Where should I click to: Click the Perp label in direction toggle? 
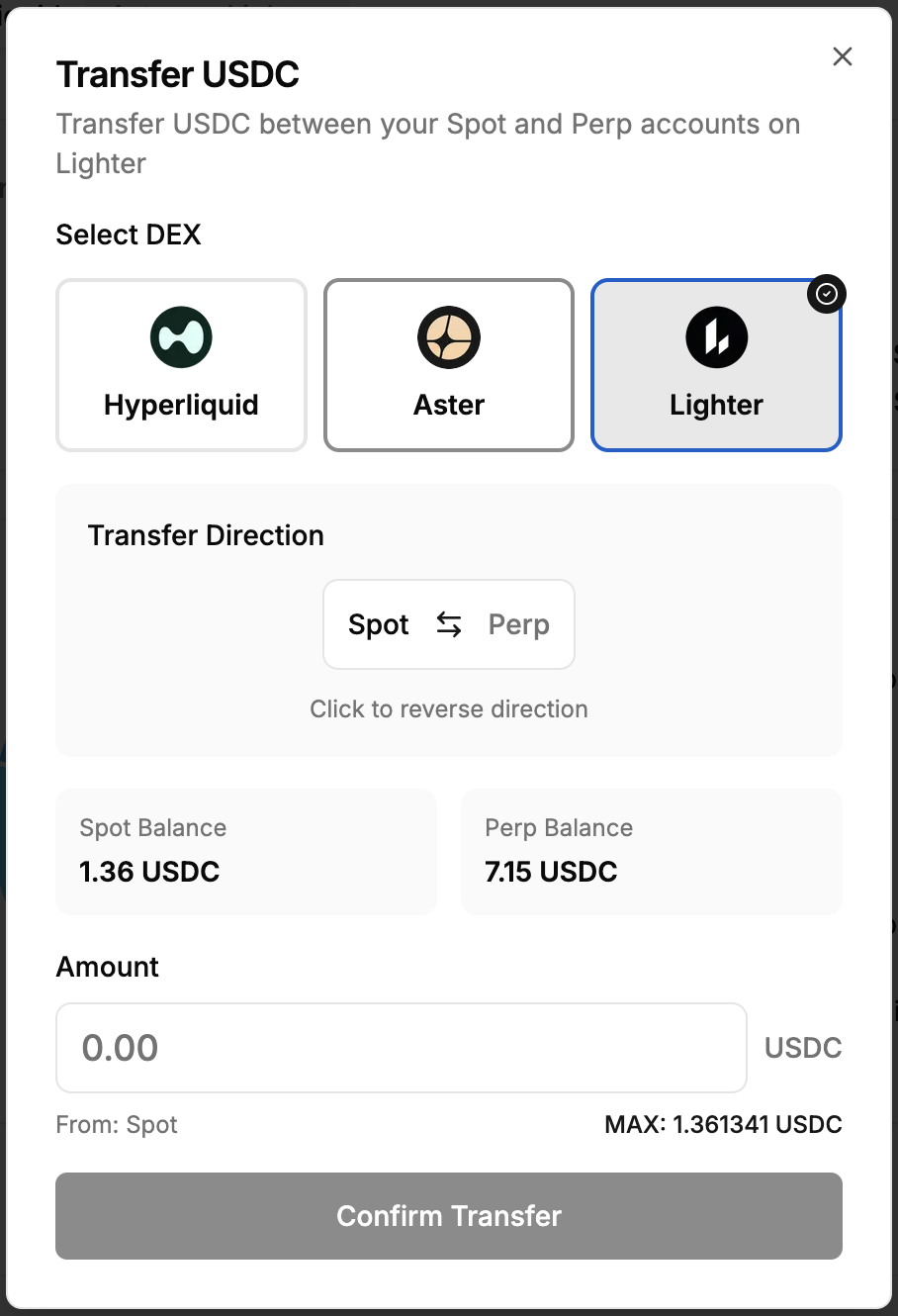pyautogui.click(x=519, y=624)
